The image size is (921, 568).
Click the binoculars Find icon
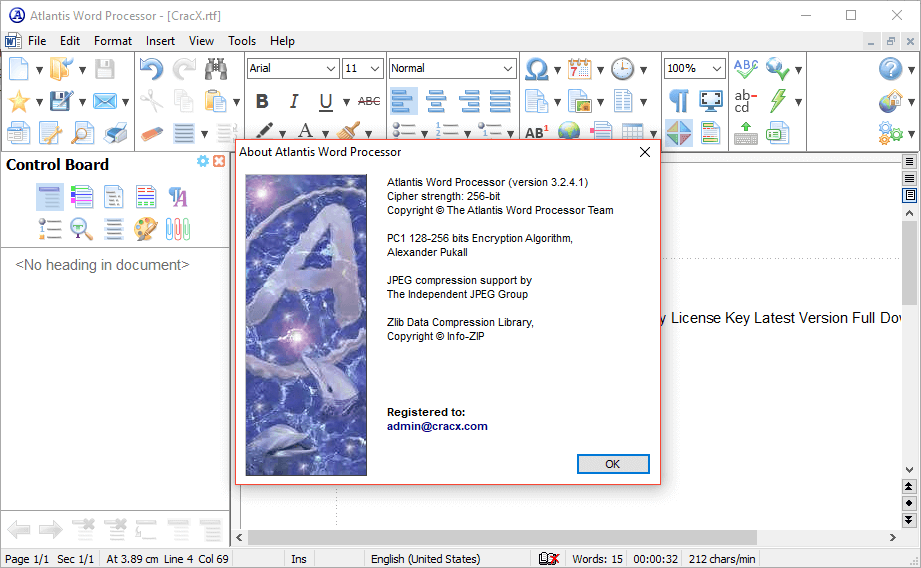pos(216,69)
